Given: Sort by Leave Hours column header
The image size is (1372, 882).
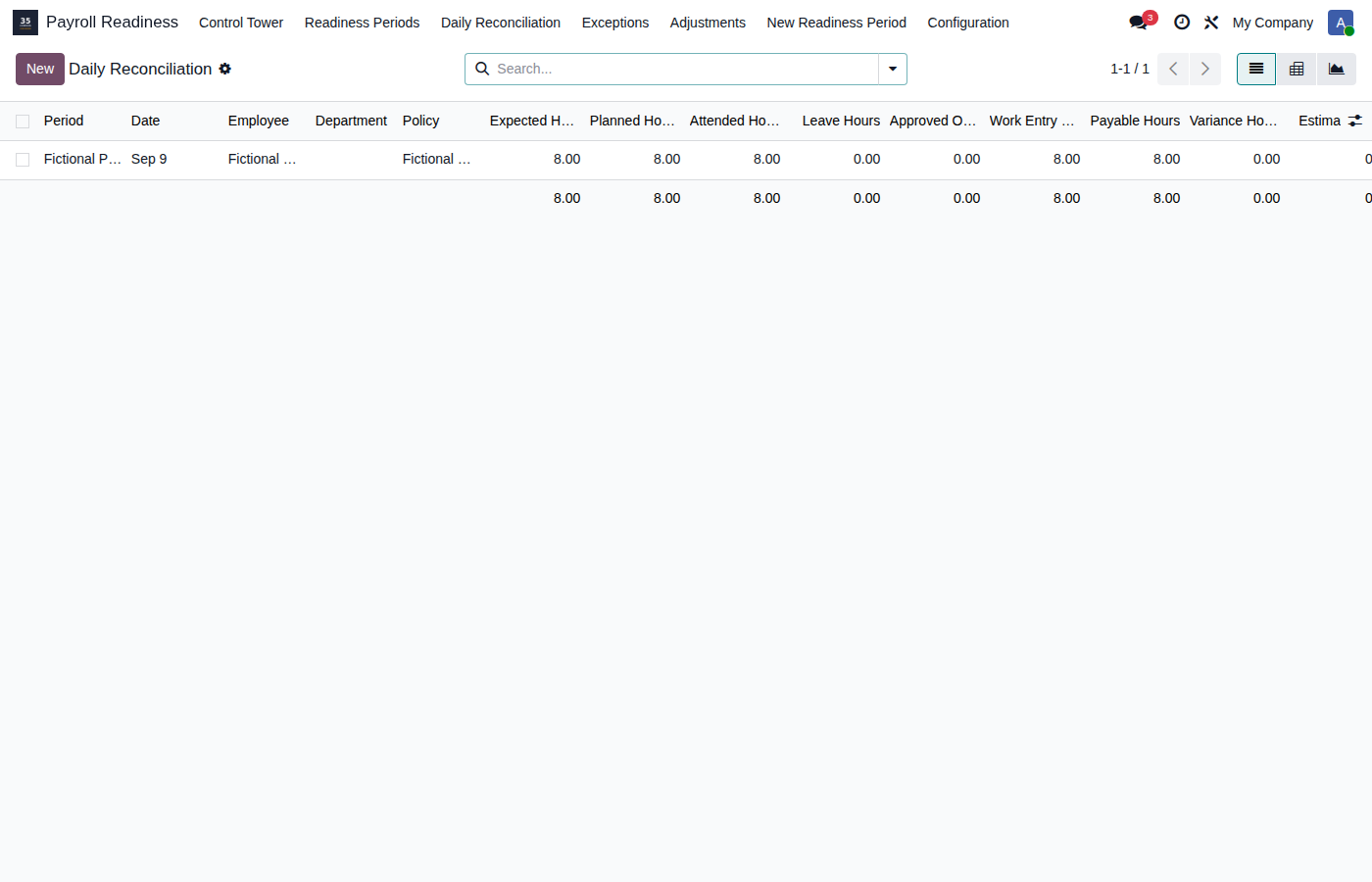Looking at the screenshot, I should [x=841, y=121].
